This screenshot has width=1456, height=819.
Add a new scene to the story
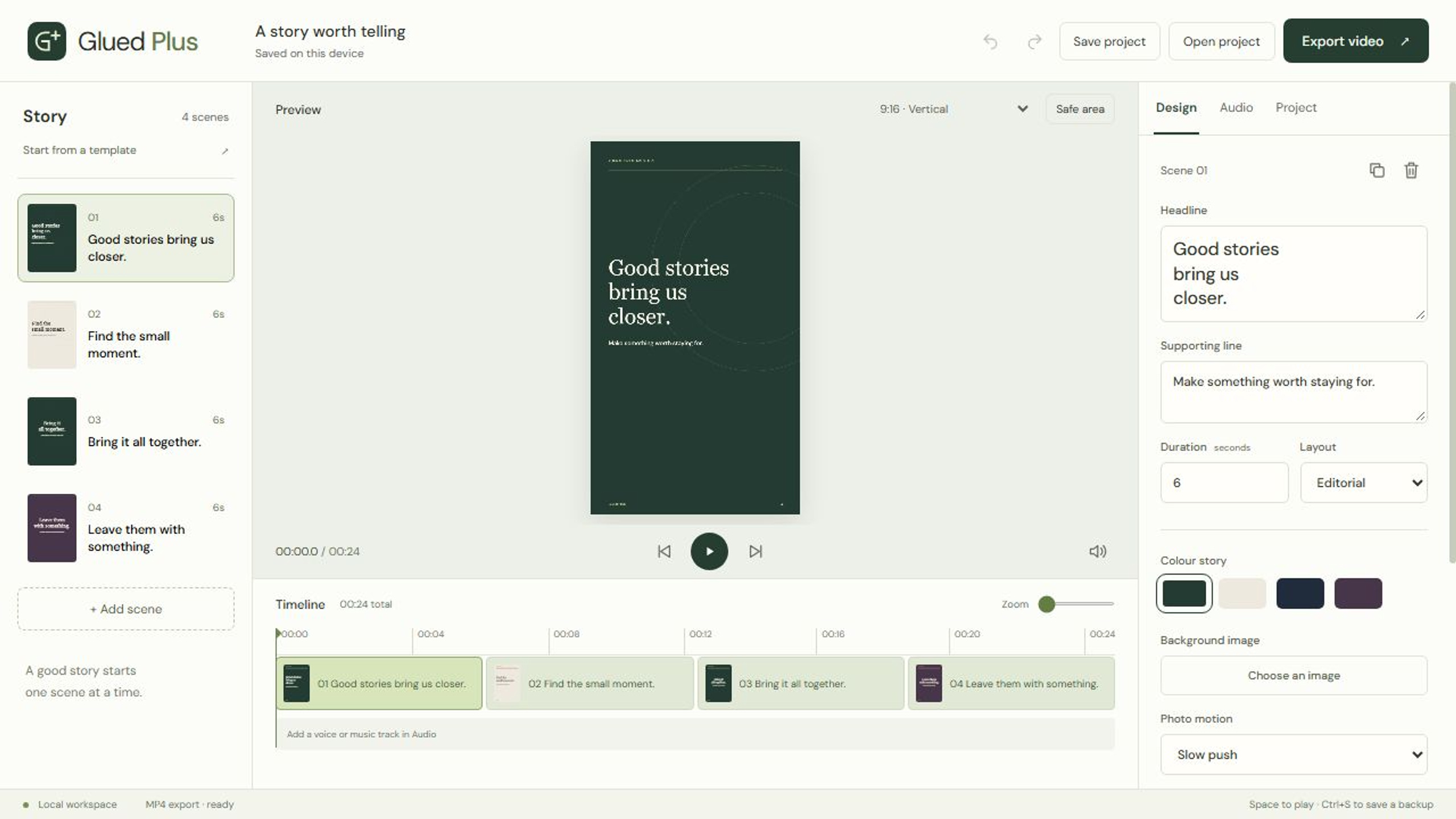pos(126,609)
